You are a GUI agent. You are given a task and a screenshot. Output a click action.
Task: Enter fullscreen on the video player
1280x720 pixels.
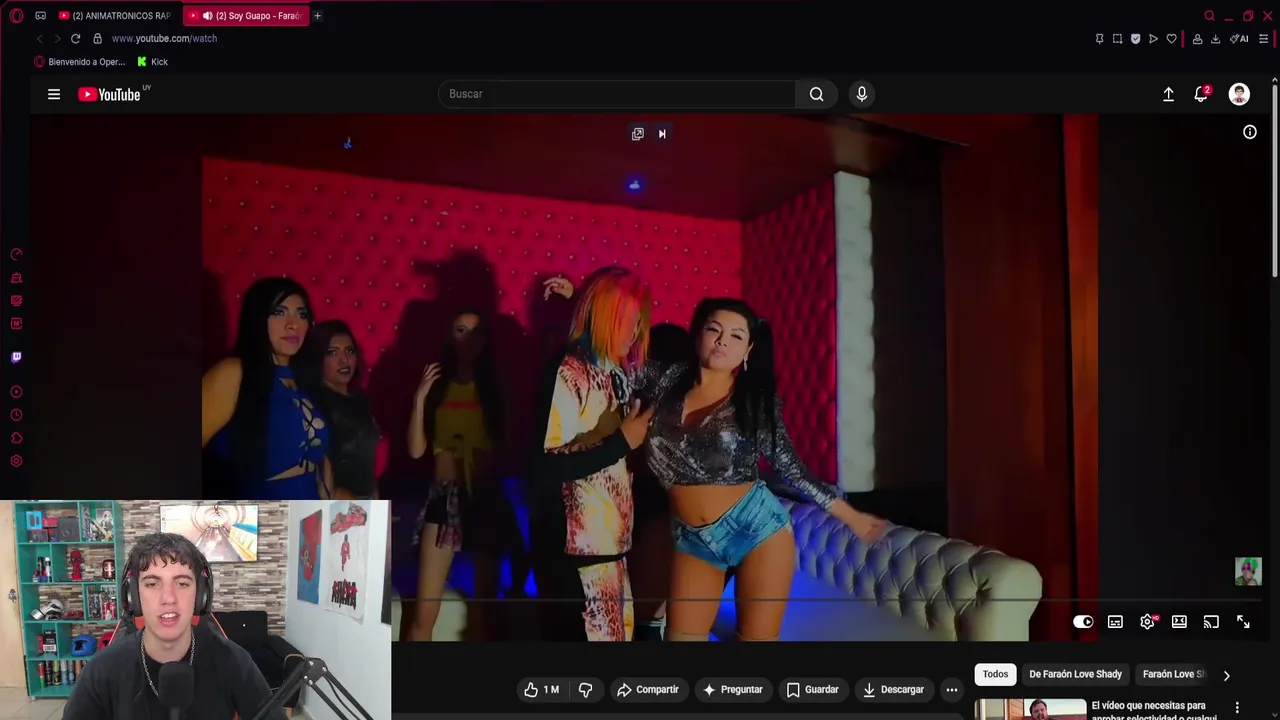coord(1243,622)
